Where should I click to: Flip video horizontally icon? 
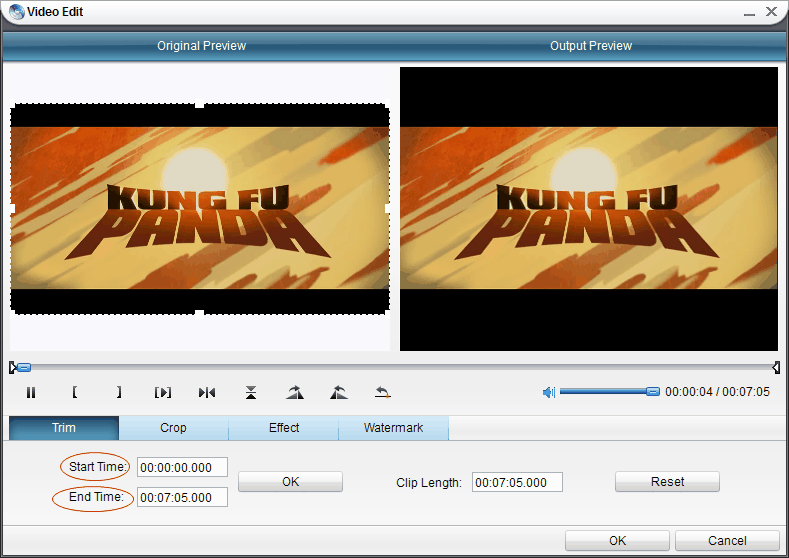point(207,392)
